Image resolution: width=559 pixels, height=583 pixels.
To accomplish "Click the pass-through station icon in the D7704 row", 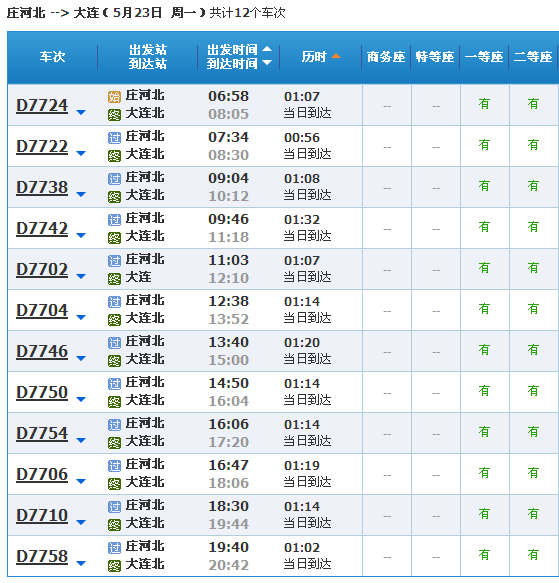I will click(114, 302).
